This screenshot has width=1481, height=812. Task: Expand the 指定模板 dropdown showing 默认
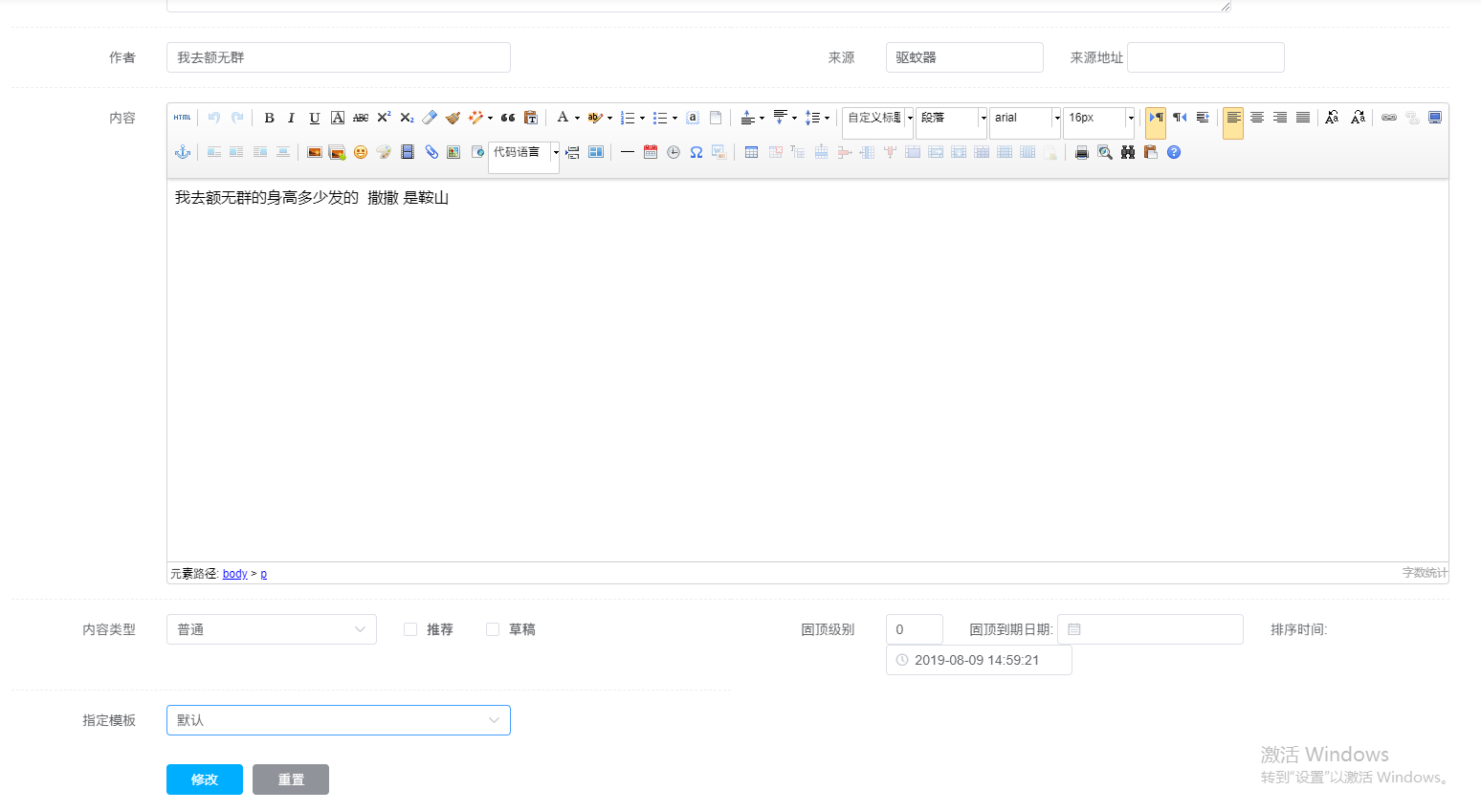[x=338, y=720]
